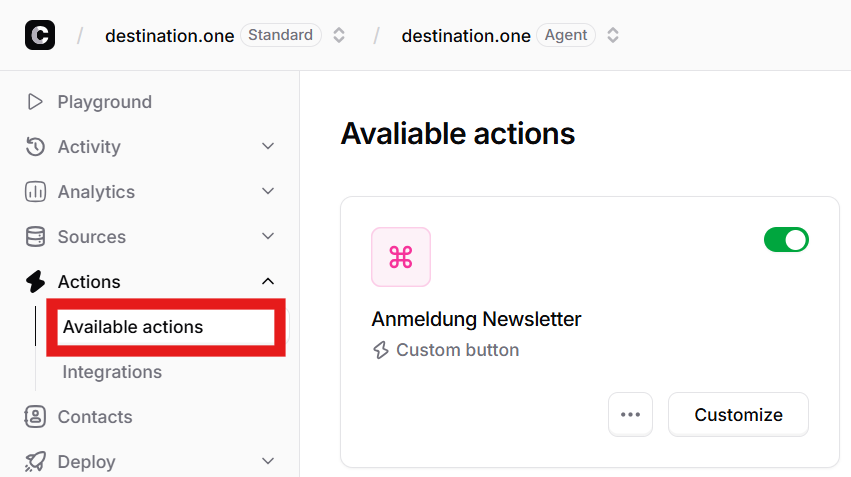
Task: Click the black C logo icon
Action: [x=40, y=35]
